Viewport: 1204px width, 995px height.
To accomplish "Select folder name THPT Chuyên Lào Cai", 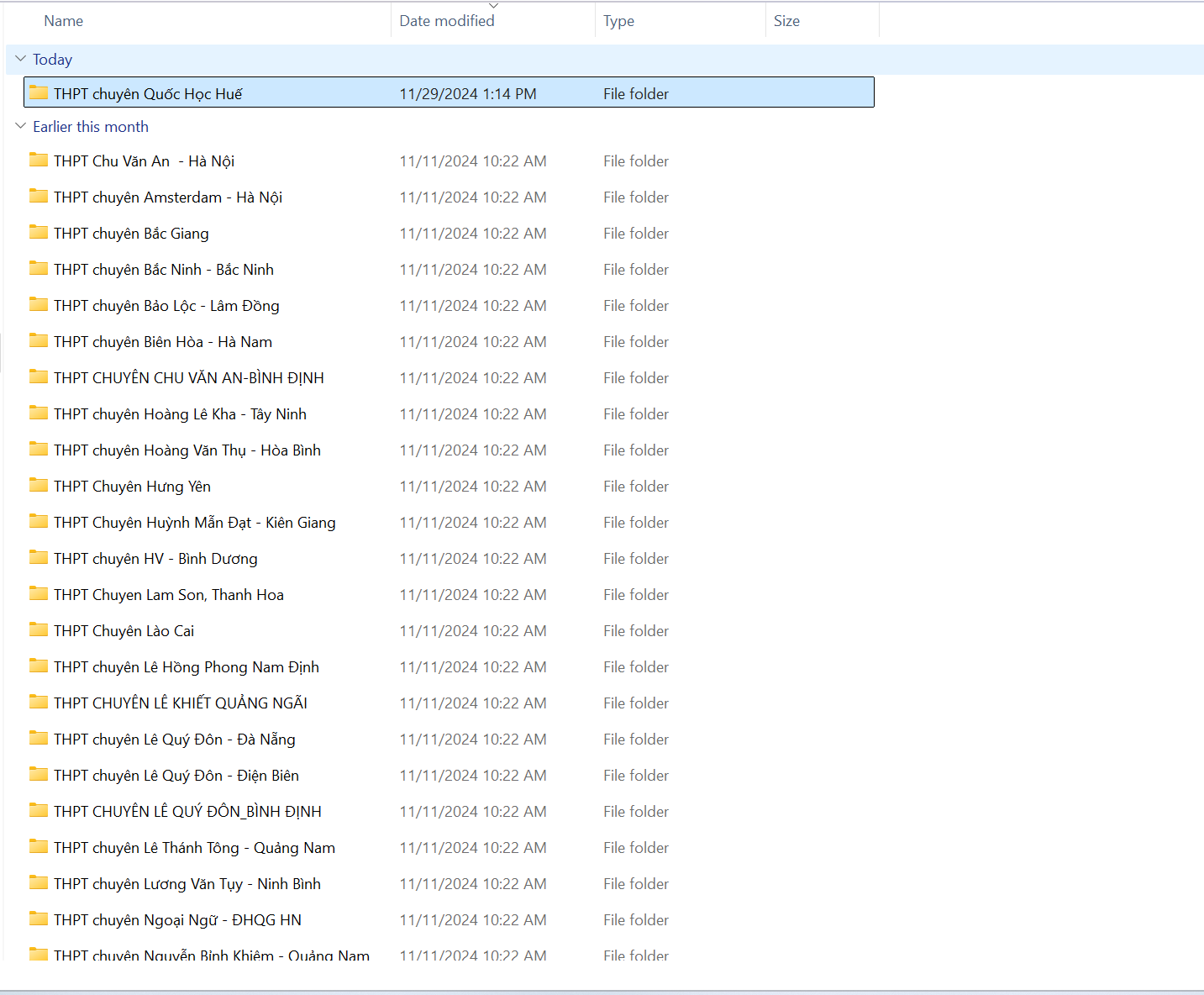I will coord(124,631).
